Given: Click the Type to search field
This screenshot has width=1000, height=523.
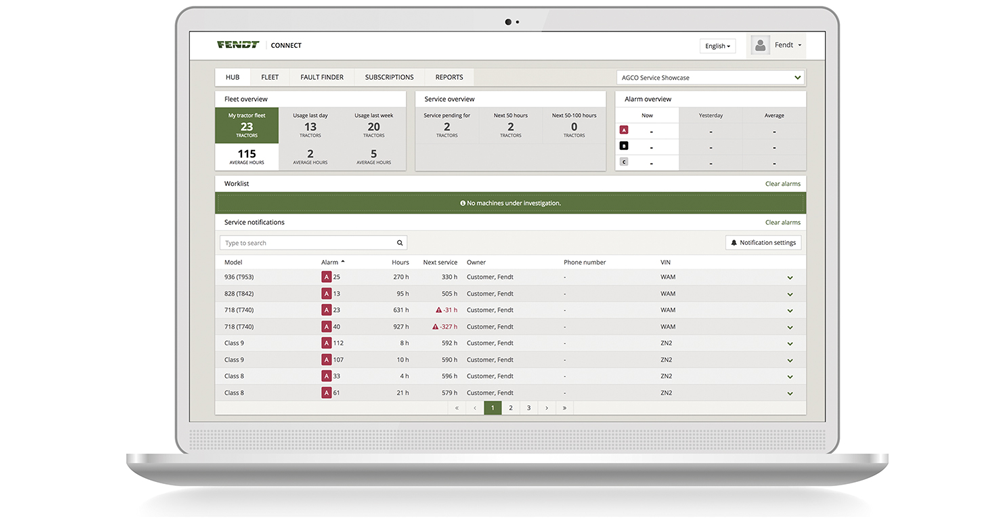Looking at the screenshot, I should (x=305, y=243).
